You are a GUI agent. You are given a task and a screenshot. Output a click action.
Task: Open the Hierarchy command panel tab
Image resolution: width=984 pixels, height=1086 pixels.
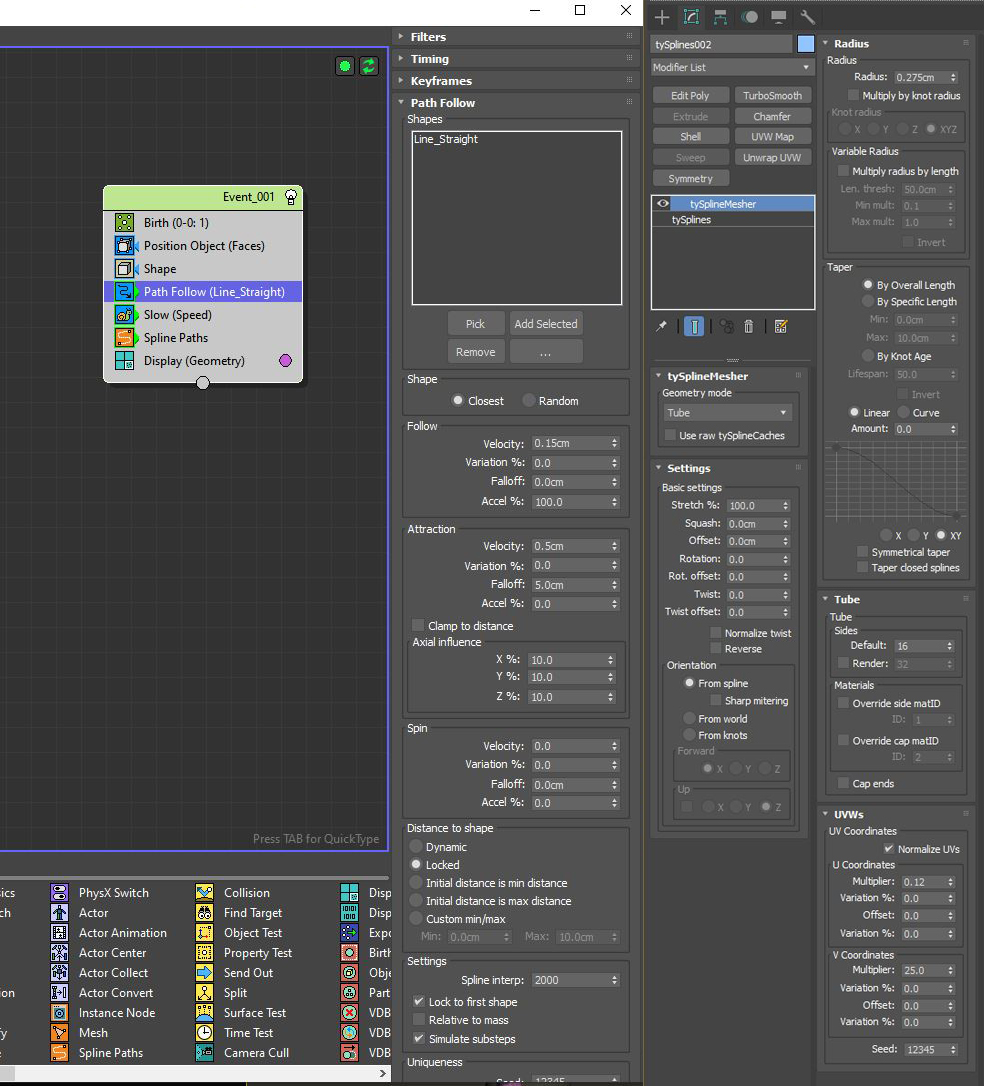pyautogui.click(x=720, y=17)
